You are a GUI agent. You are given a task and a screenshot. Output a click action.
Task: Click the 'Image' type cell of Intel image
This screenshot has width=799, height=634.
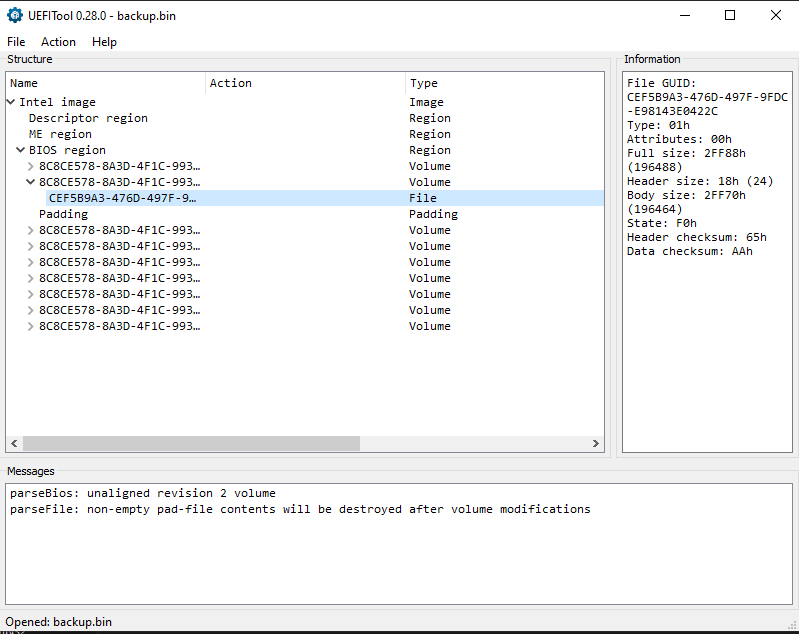(426, 102)
